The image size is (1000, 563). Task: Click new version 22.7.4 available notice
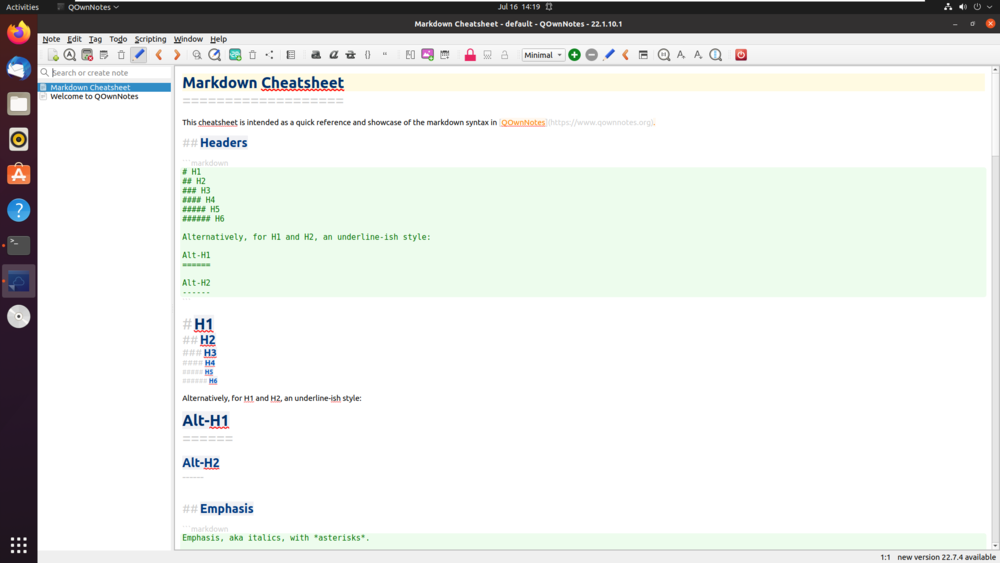(946, 557)
